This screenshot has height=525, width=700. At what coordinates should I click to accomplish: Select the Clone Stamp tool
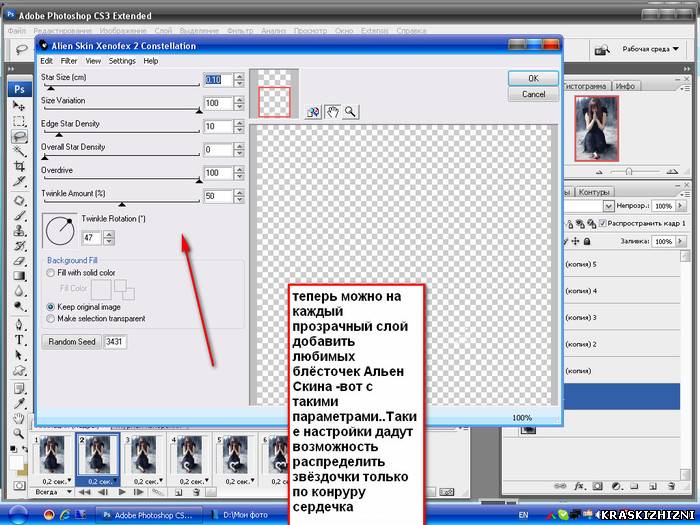19,231
